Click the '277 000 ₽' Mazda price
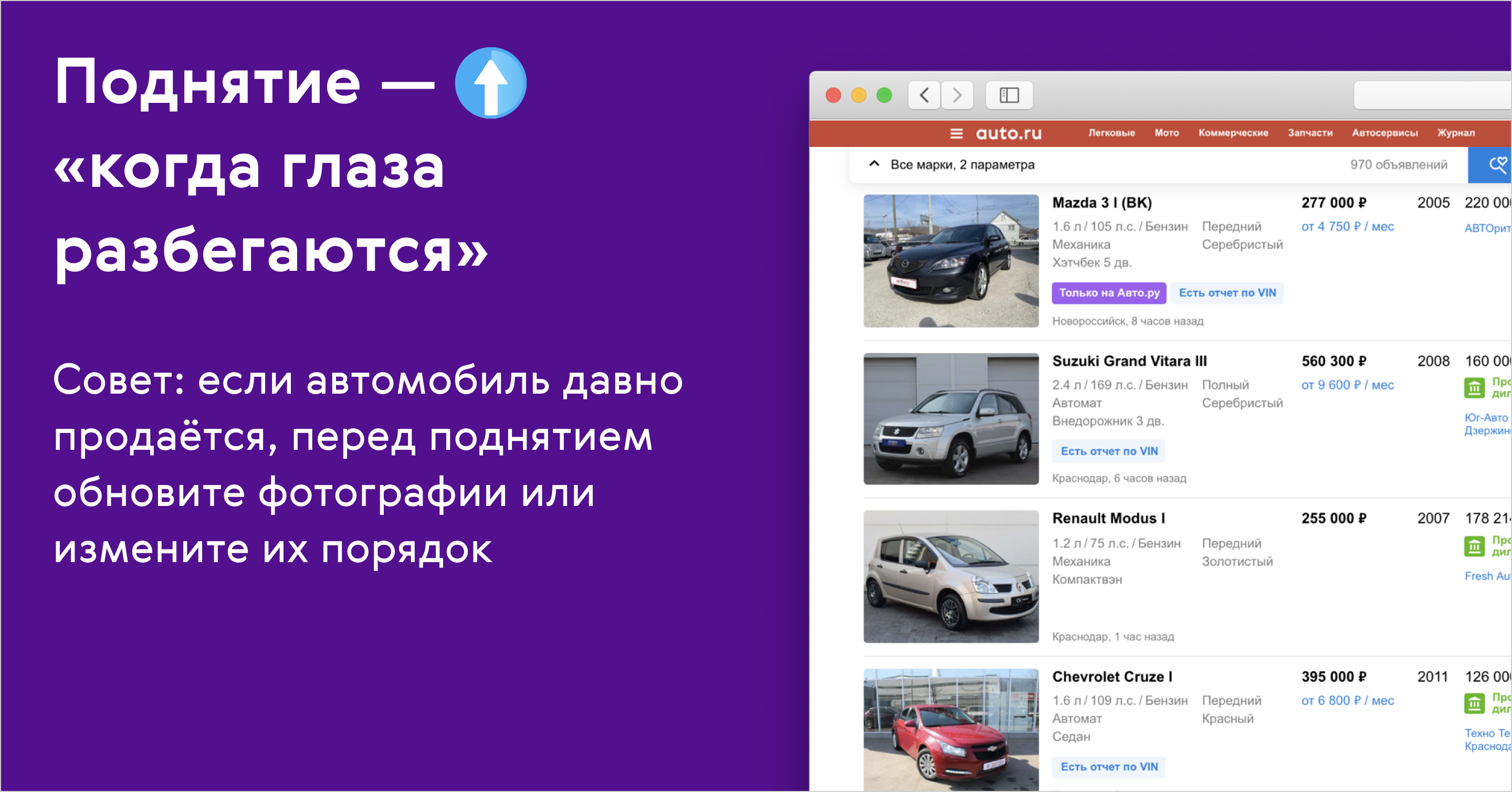 point(1333,203)
